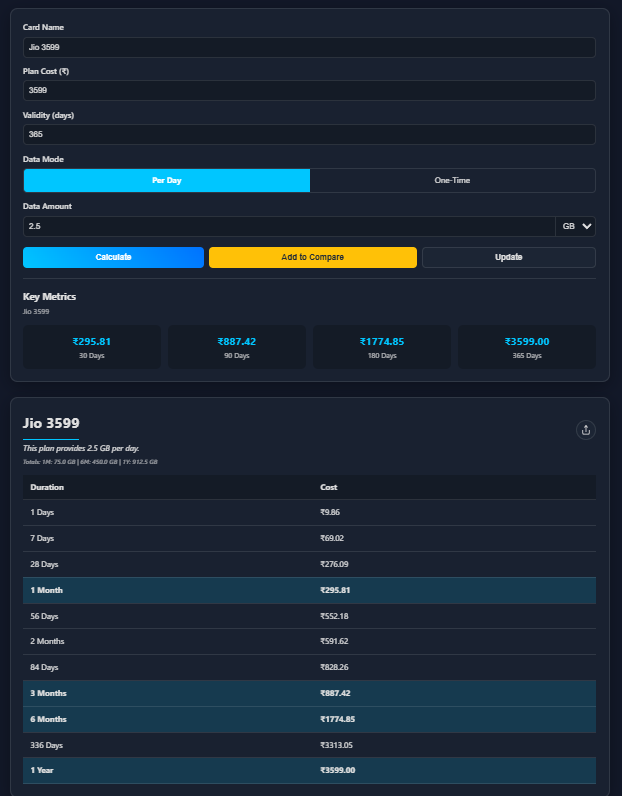The image size is (622, 796).
Task: Click the 84 Days row label
Action: click(44, 668)
